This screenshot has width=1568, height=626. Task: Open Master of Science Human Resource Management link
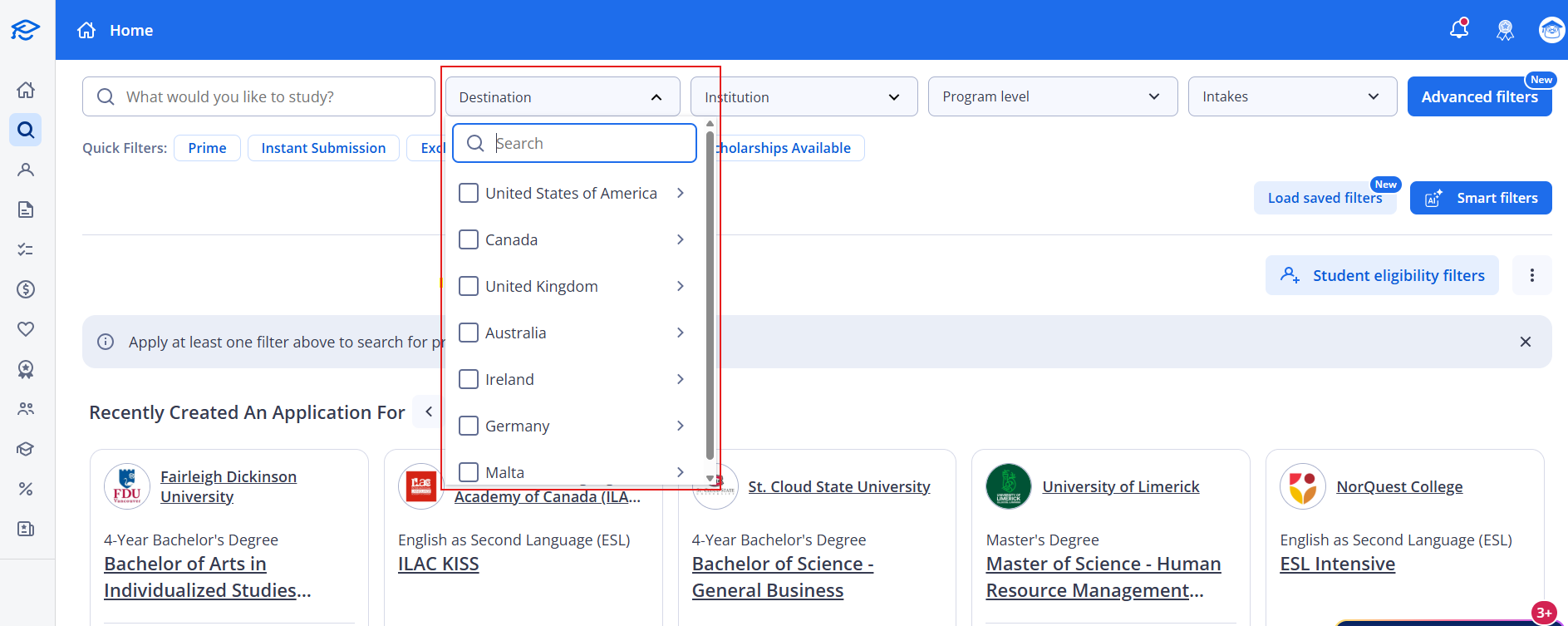click(x=1103, y=577)
